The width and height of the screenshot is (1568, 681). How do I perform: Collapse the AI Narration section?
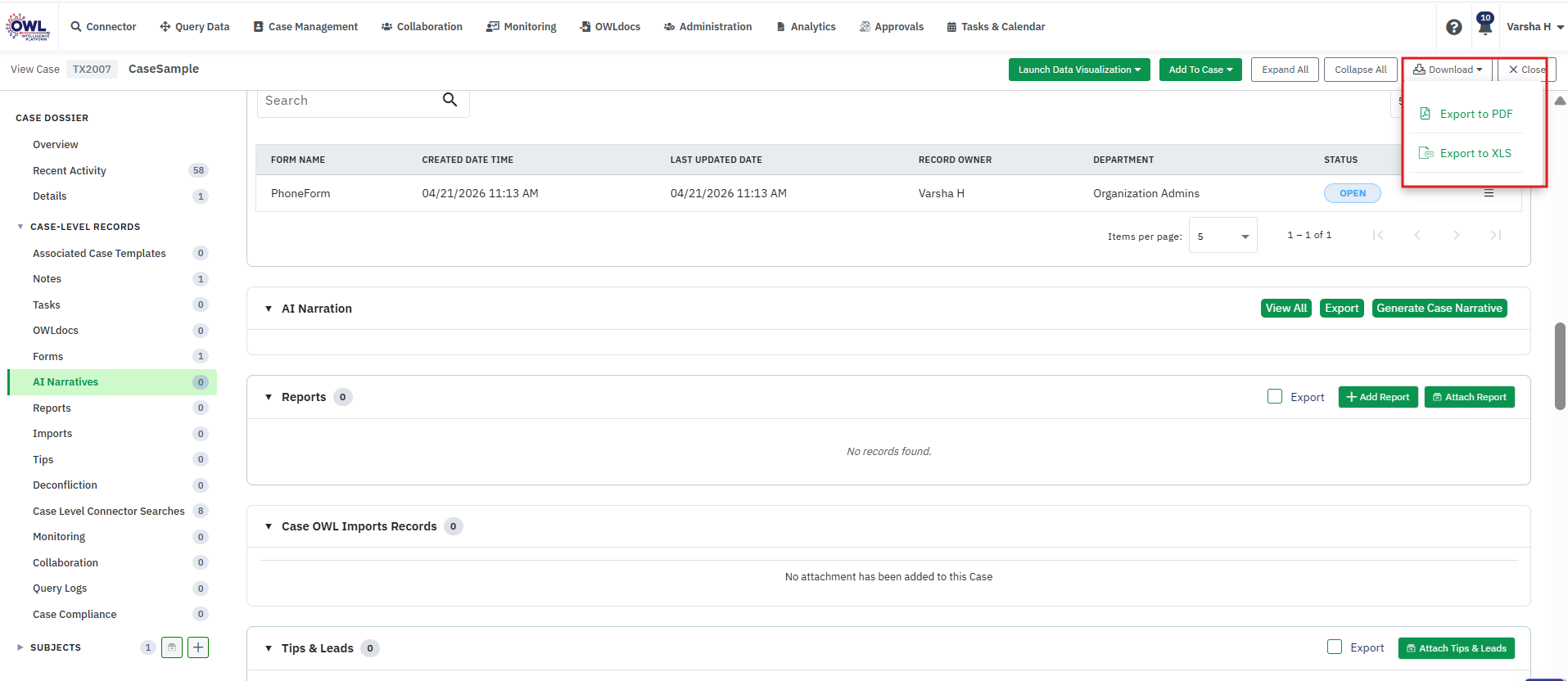269,309
